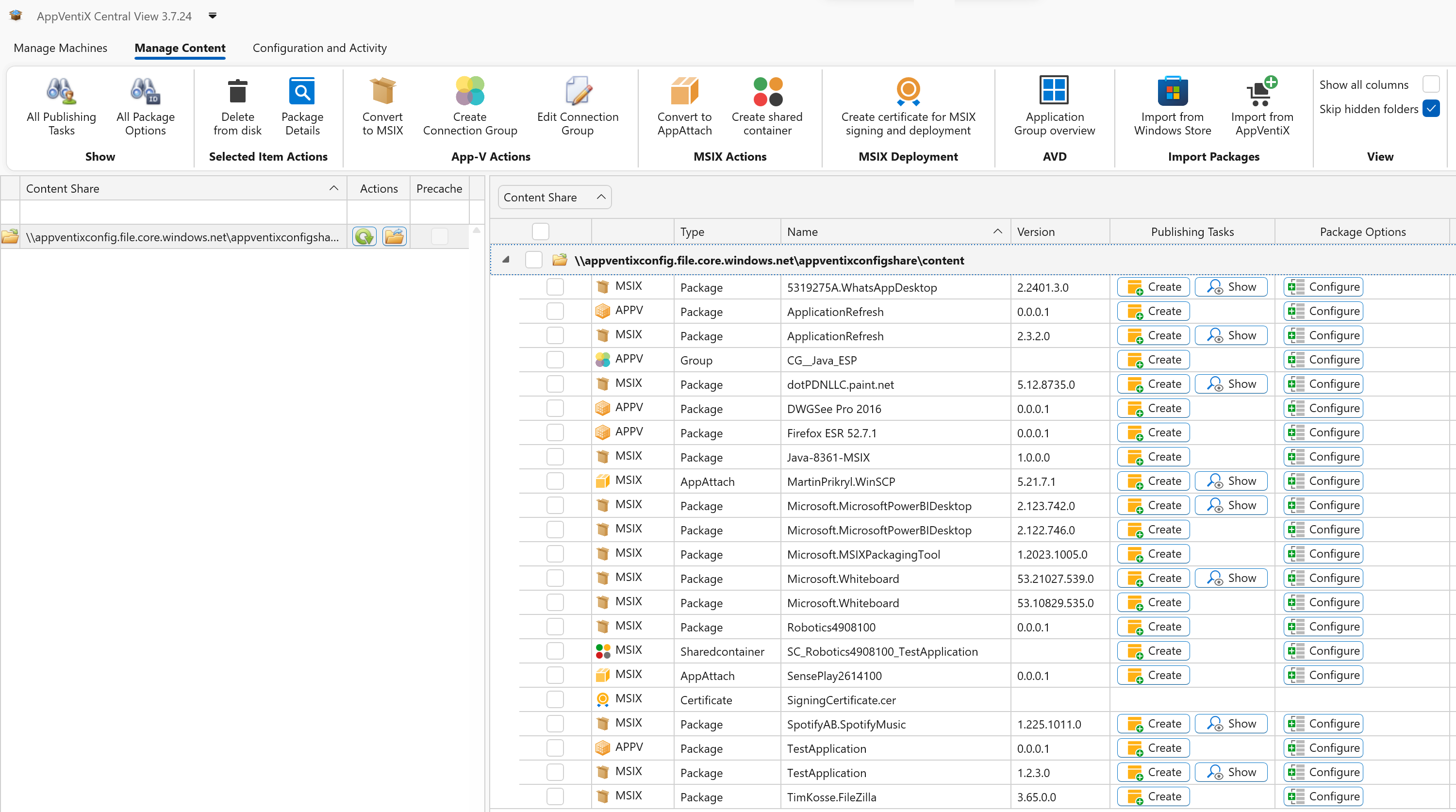Enable Show all columns checkbox

[1431, 84]
